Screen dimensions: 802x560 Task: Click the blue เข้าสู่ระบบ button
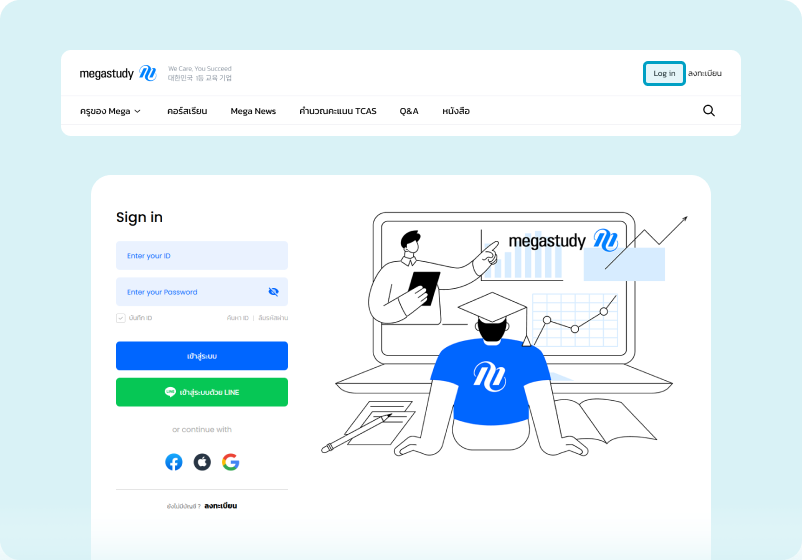coord(202,355)
